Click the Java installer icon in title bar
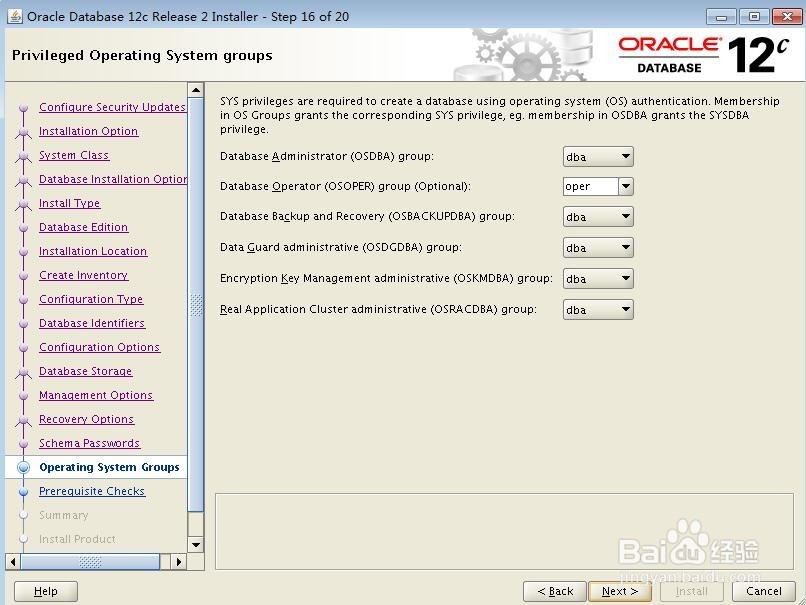Image resolution: width=806 pixels, height=605 pixels. click(15, 16)
